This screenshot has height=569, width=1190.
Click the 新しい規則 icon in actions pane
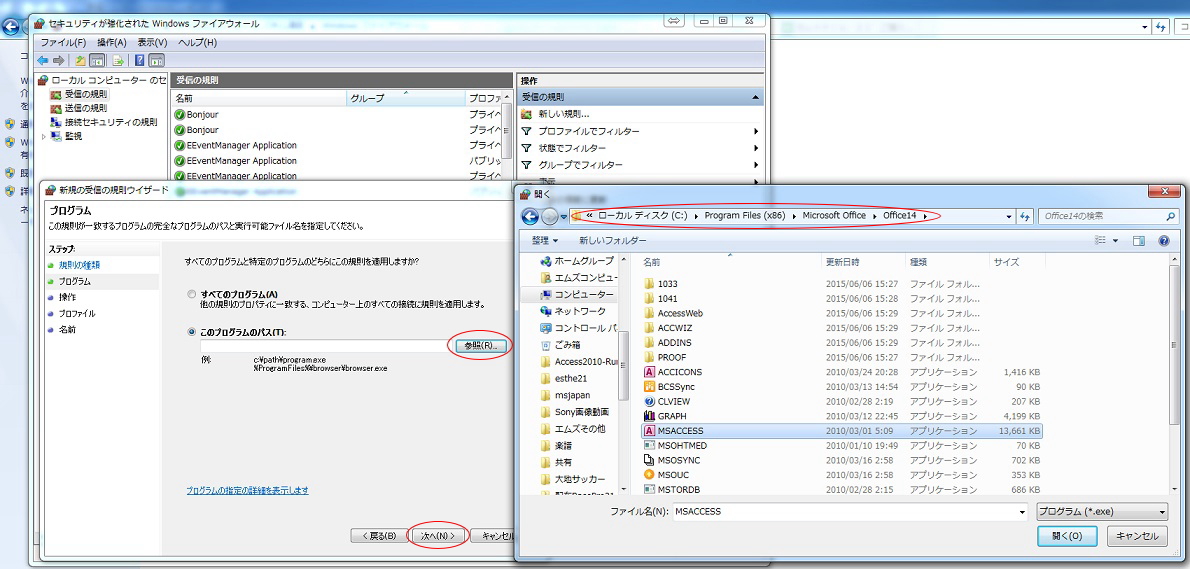(x=527, y=114)
